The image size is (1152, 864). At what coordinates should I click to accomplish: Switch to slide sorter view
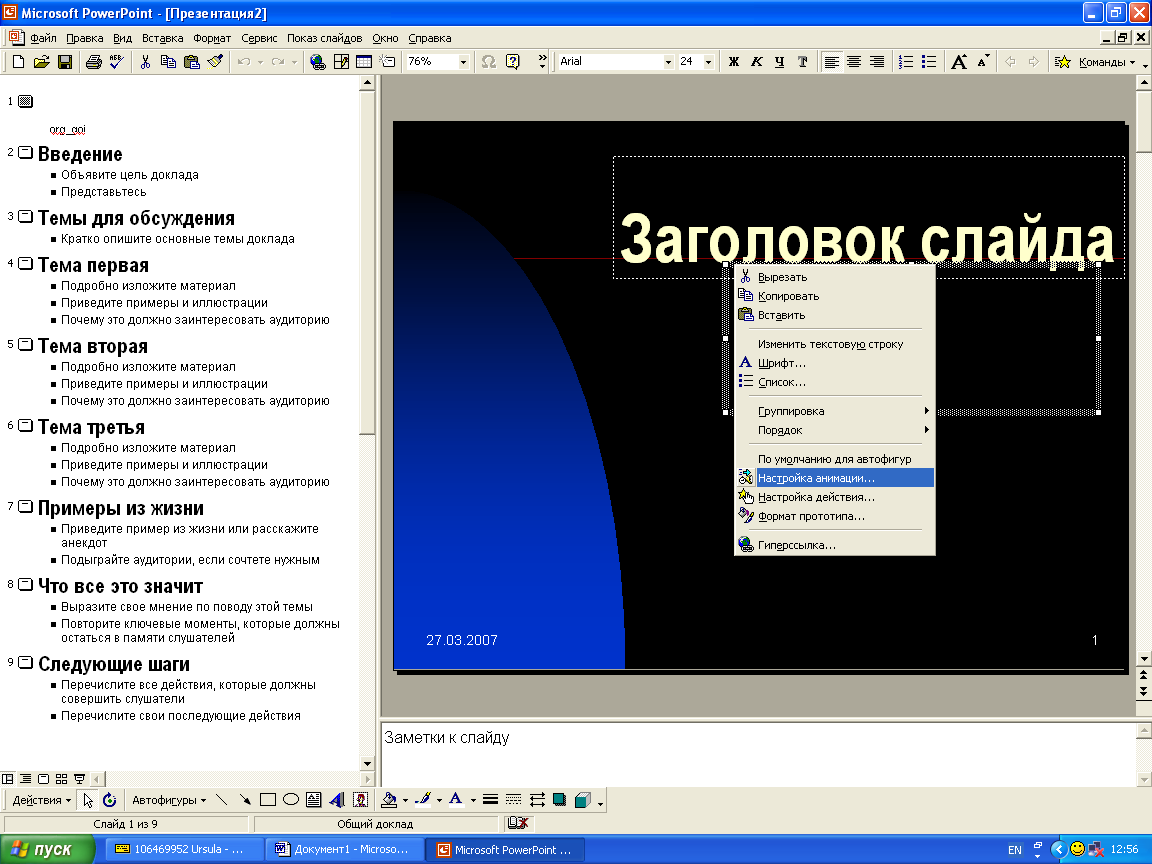point(62,779)
